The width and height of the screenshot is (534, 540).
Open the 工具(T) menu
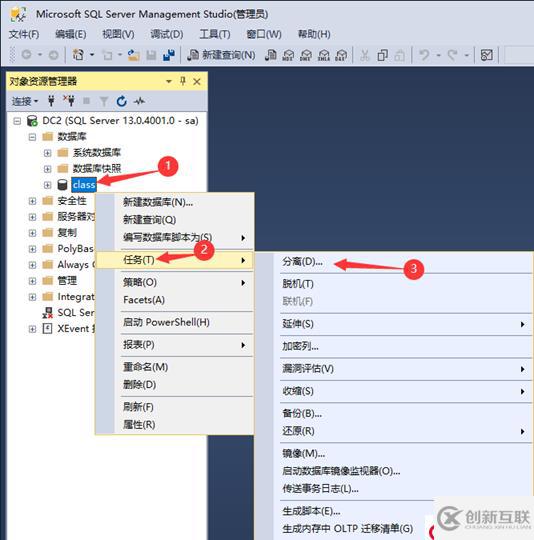215,34
